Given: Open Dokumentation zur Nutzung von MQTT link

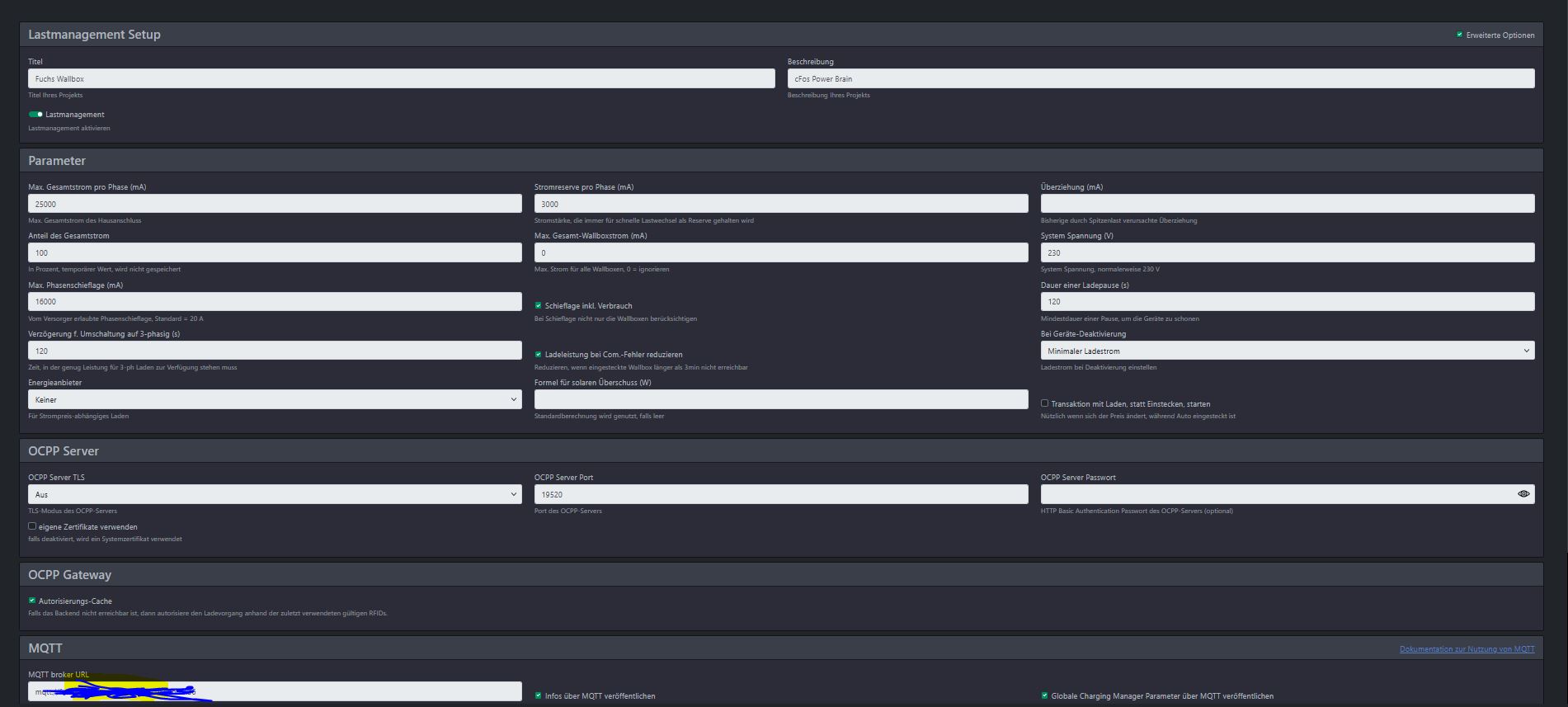Looking at the screenshot, I should point(1467,649).
